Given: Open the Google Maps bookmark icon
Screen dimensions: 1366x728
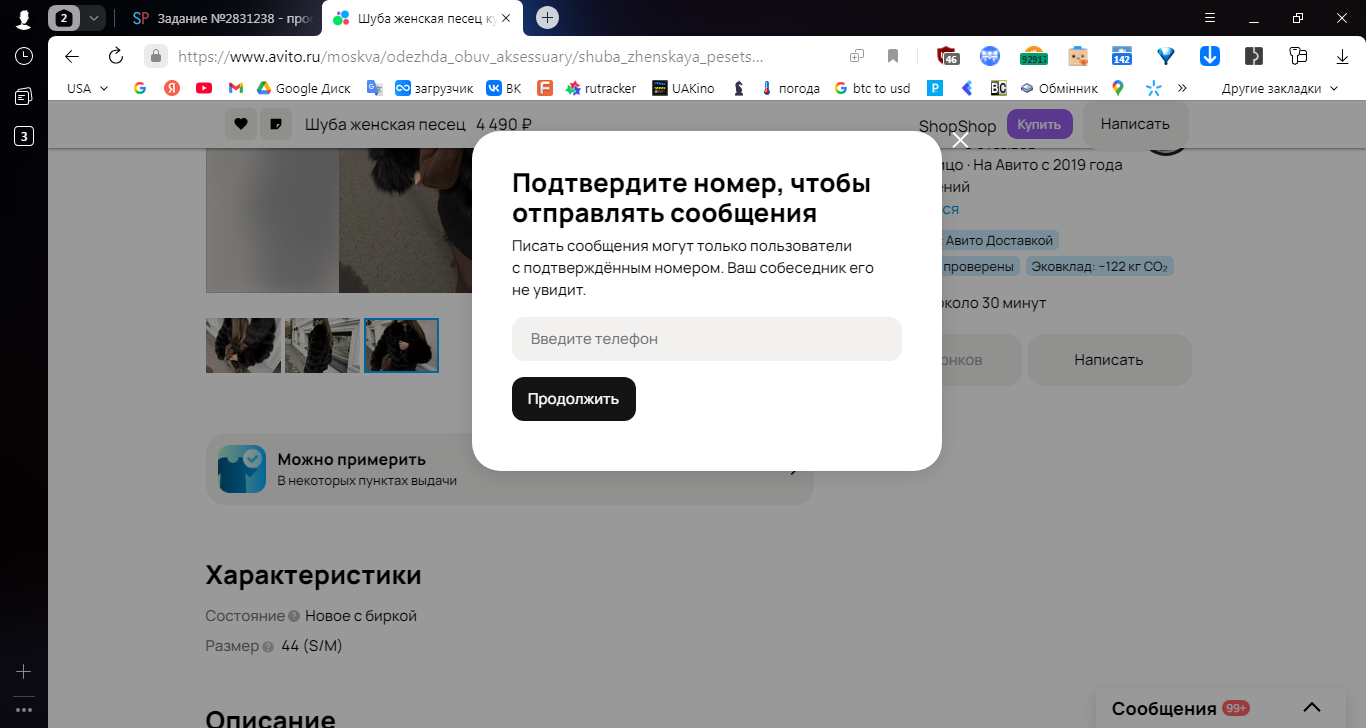Looking at the screenshot, I should [x=1118, y=88].
